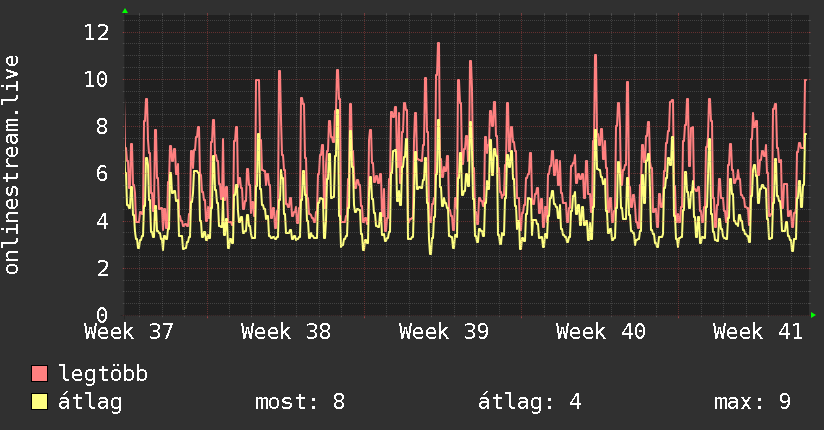Click the y-axis value 0
Viewport: 824px width, 430px height.
(102, 314)
